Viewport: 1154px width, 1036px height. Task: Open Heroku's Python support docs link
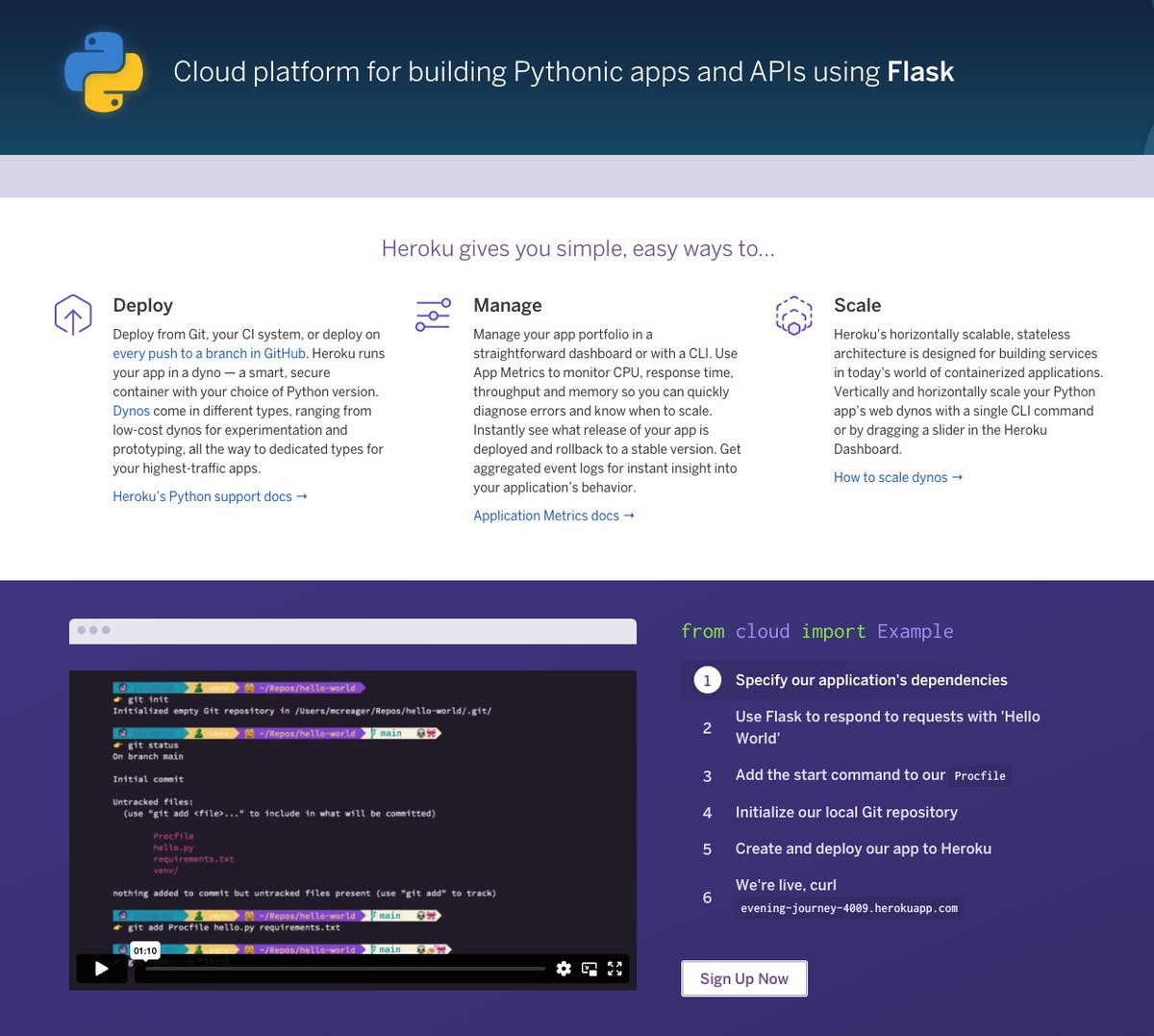(210, 496)
